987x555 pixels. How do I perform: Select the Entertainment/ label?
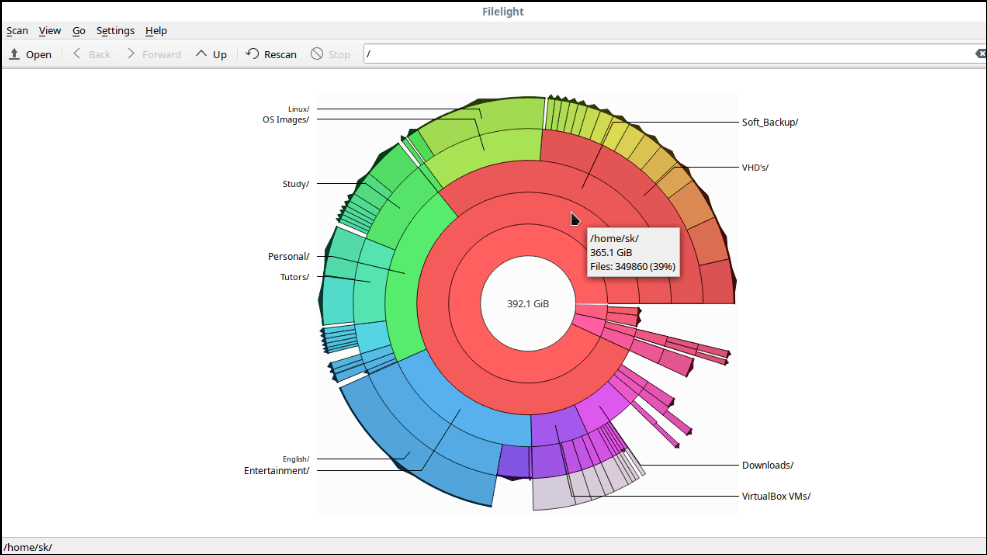276,470
